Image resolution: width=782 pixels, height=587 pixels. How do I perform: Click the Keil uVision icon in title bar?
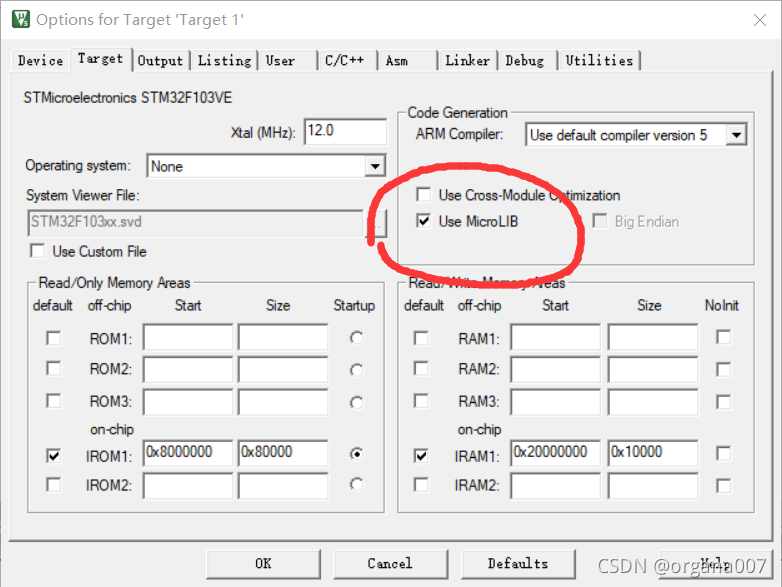tap(21, 19)
